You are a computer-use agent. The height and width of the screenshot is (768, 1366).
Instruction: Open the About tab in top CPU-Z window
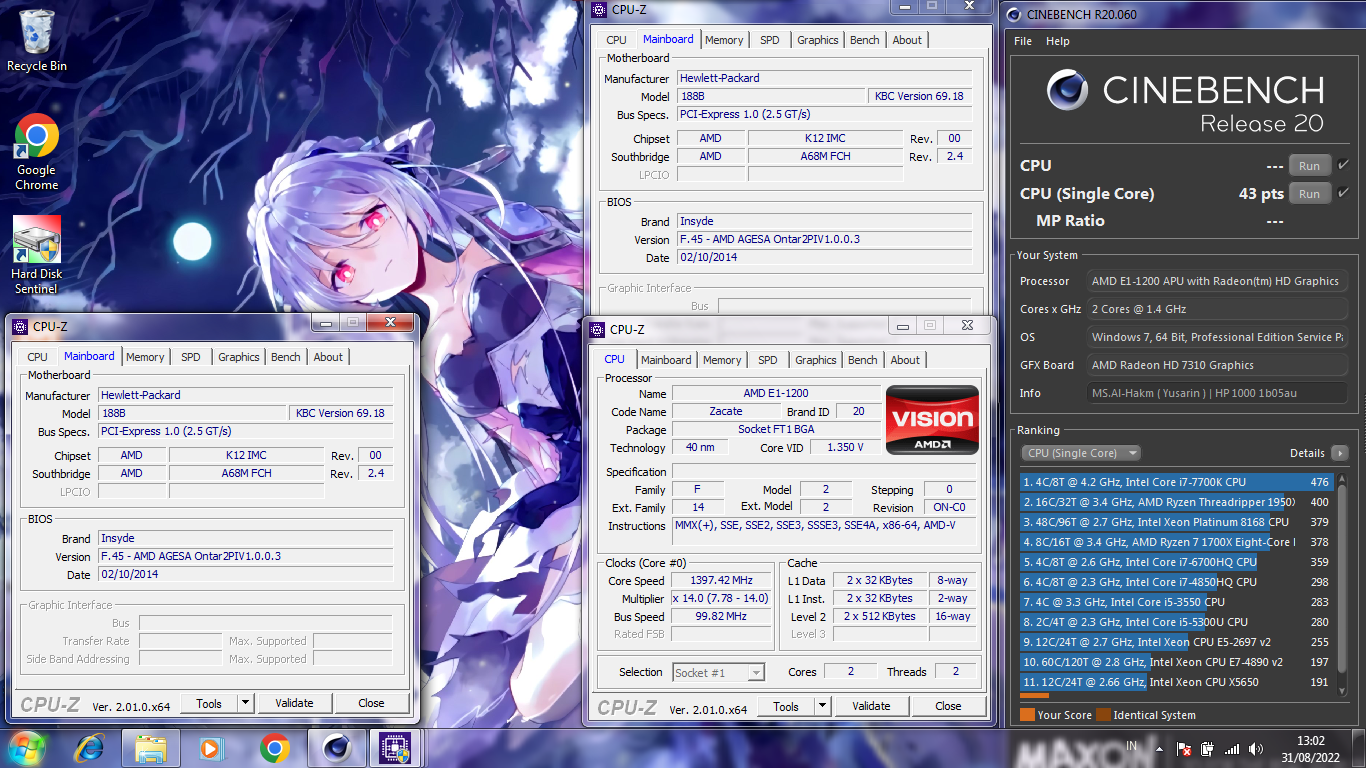908,40
